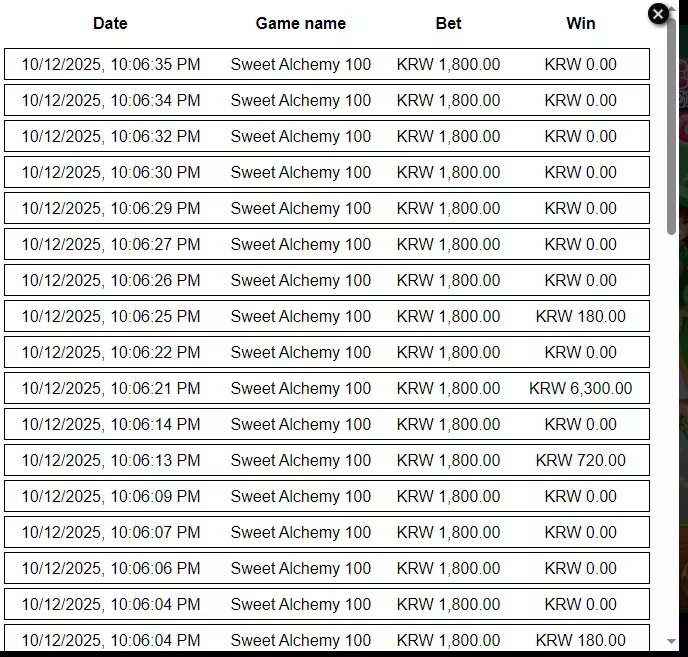This screenshot has width=688, height=657.
Task: Select the 10:06:09 PM history row
Action: click(327, 496)
